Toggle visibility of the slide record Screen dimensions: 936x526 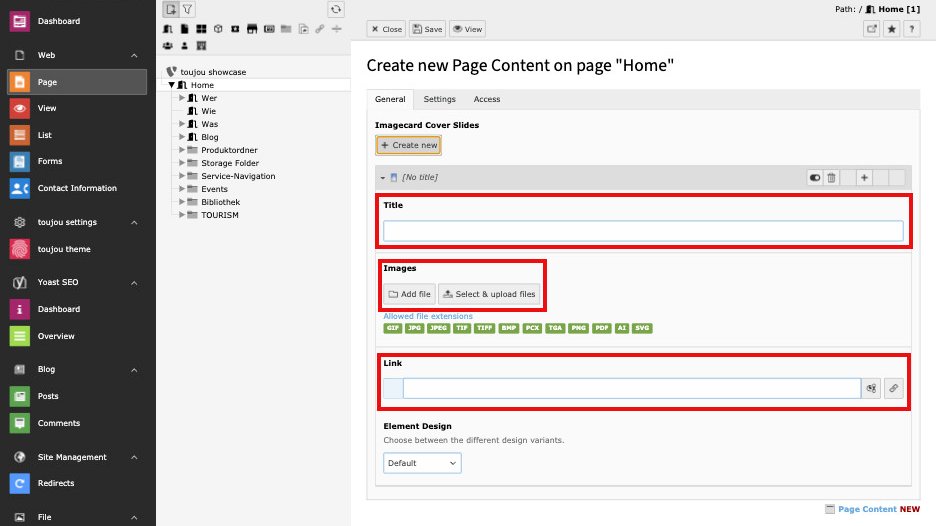pyautogui.click(x=815, y=177)
